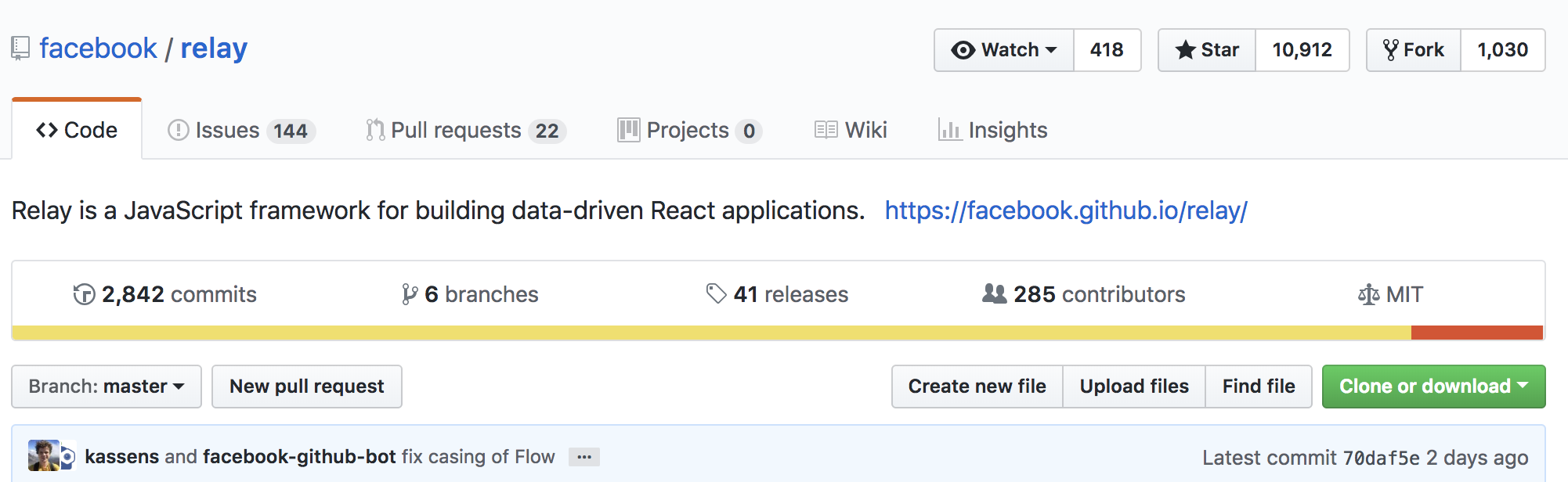
Task: Click the small committer bot avatar
Action: [x=68, y=457]
